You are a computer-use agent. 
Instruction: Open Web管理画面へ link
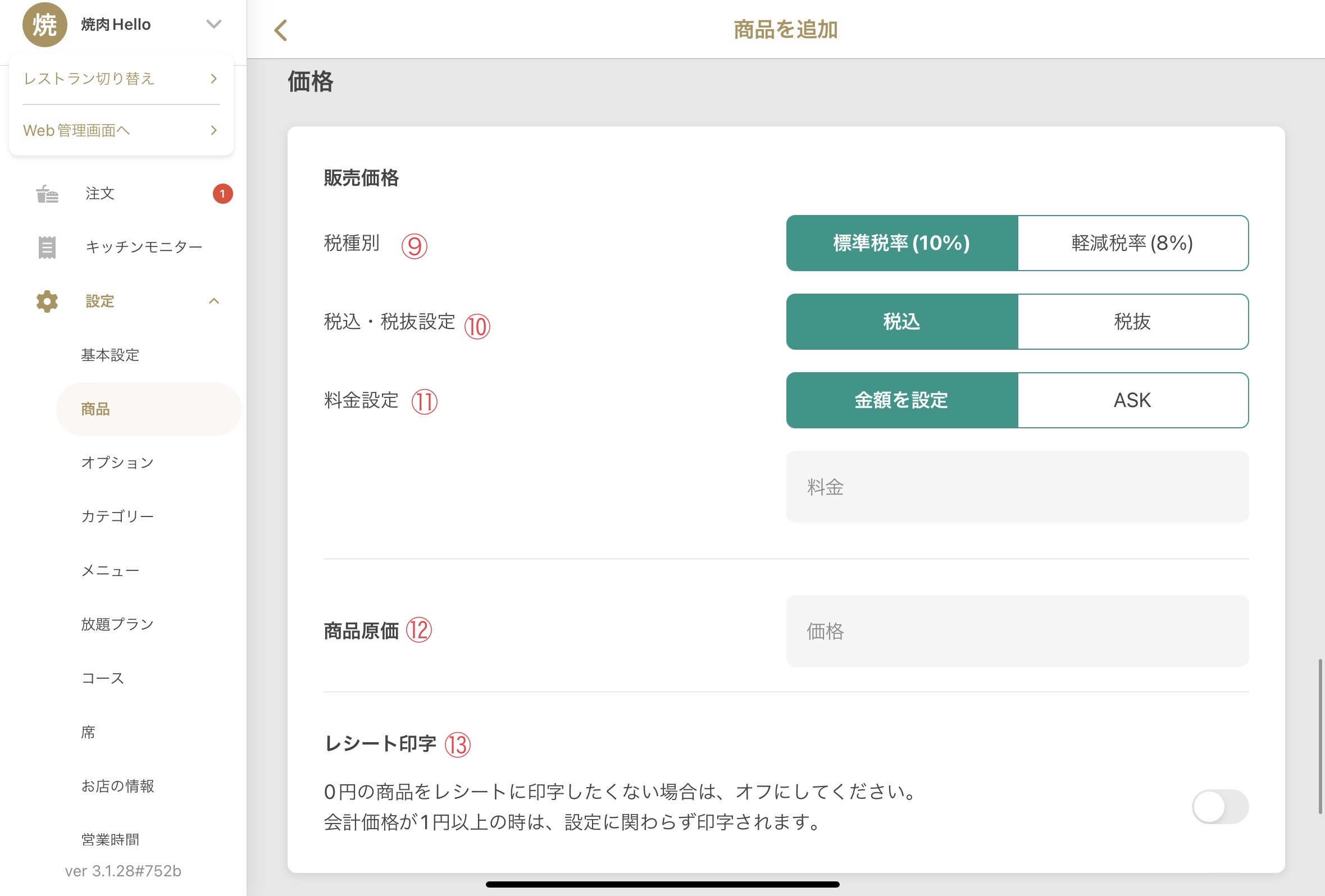[x=121, y=130]
